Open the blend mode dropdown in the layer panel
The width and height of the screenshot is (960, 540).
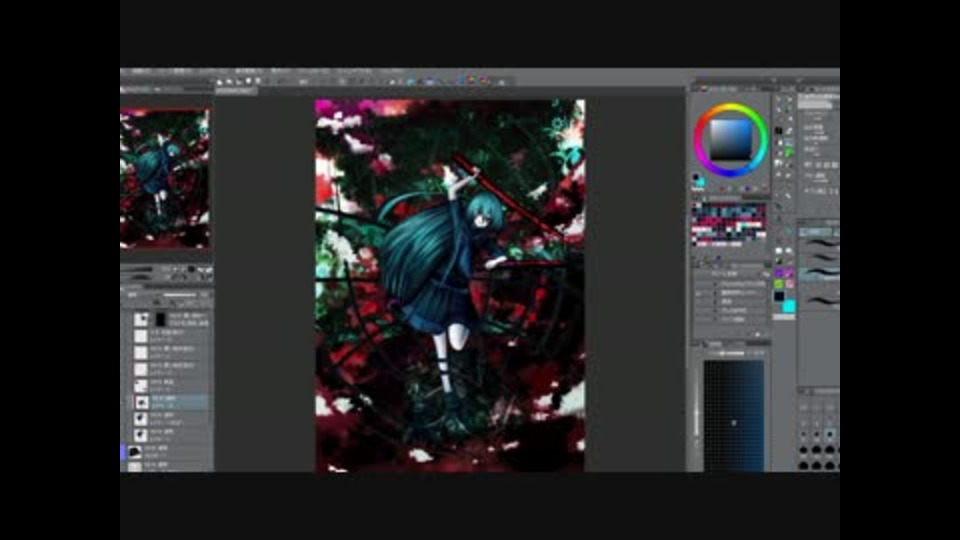tap(138, 294)
